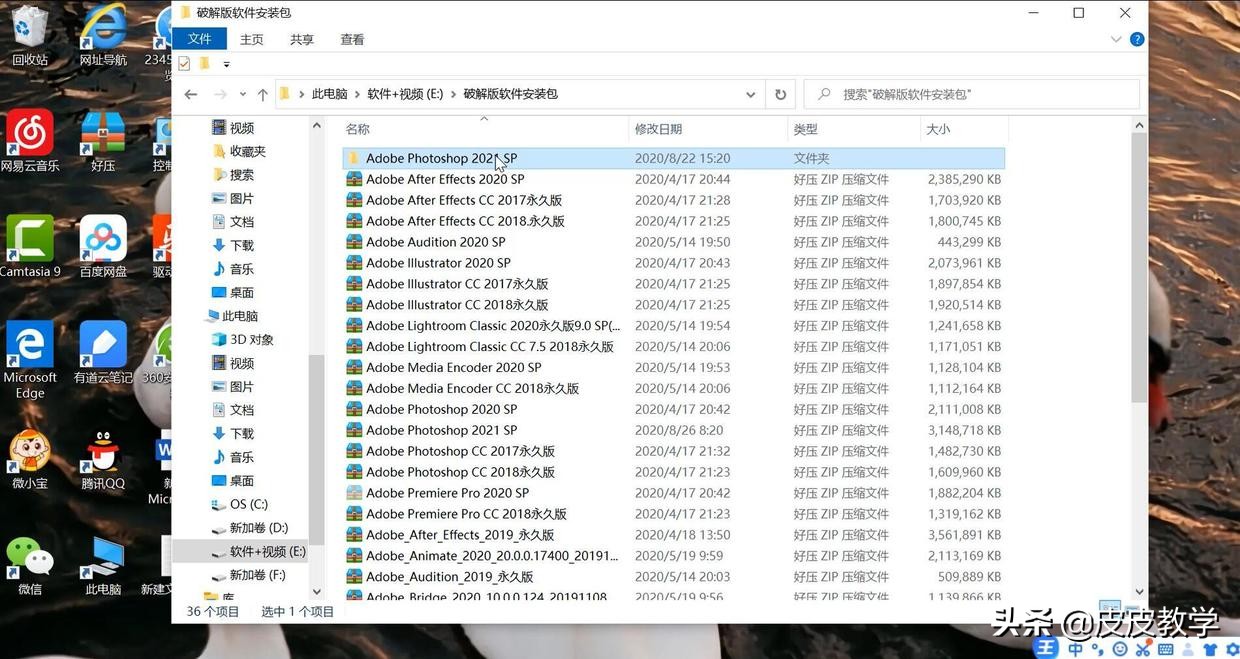
Task: Open the Internet Explorer 网址导航 icon
Action: [x=103, y=35]
